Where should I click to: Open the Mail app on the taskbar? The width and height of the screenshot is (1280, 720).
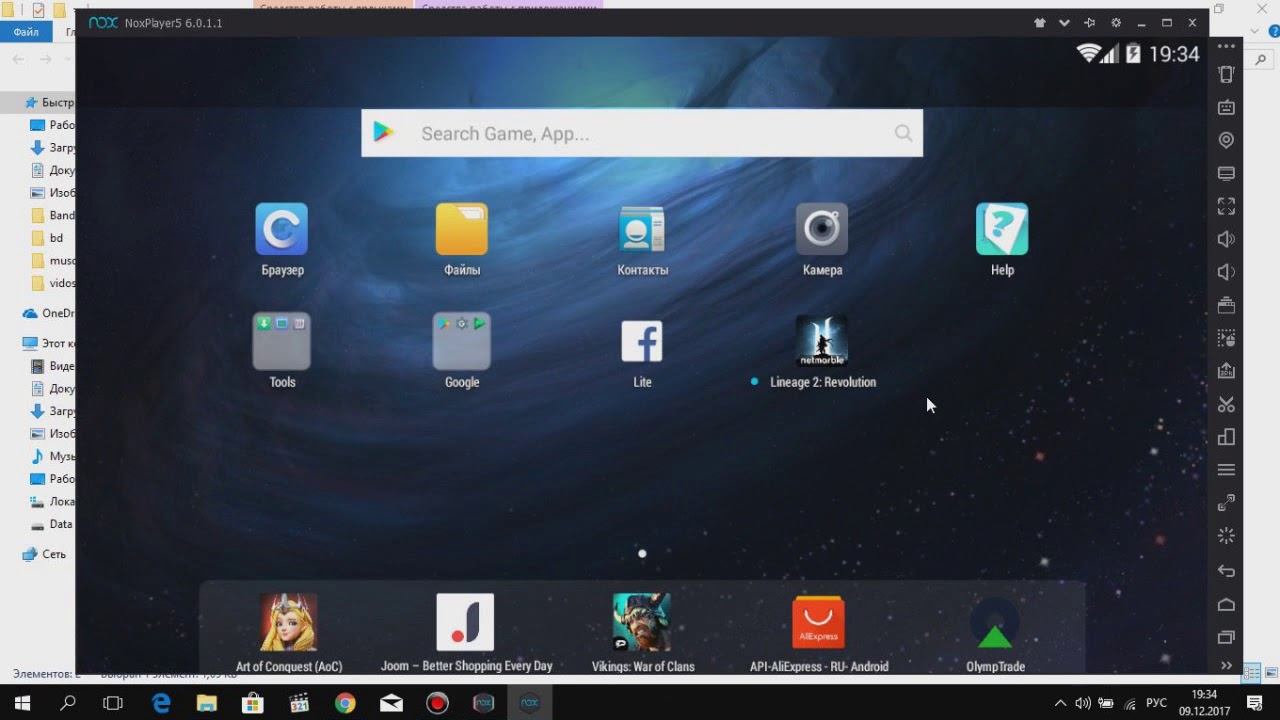391,703
